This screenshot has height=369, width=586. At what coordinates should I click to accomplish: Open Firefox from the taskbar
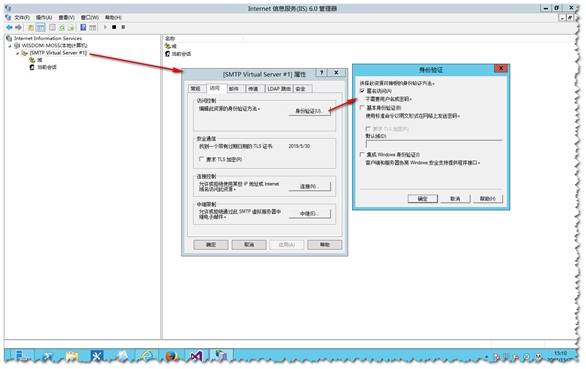(x=172, y=356)
